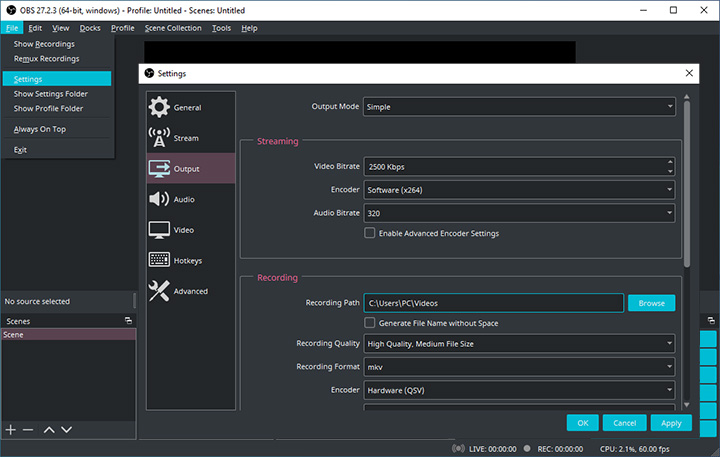Apply the settings changes
The width and height of the screenshot is (720, 457).
tap(670, 423)
